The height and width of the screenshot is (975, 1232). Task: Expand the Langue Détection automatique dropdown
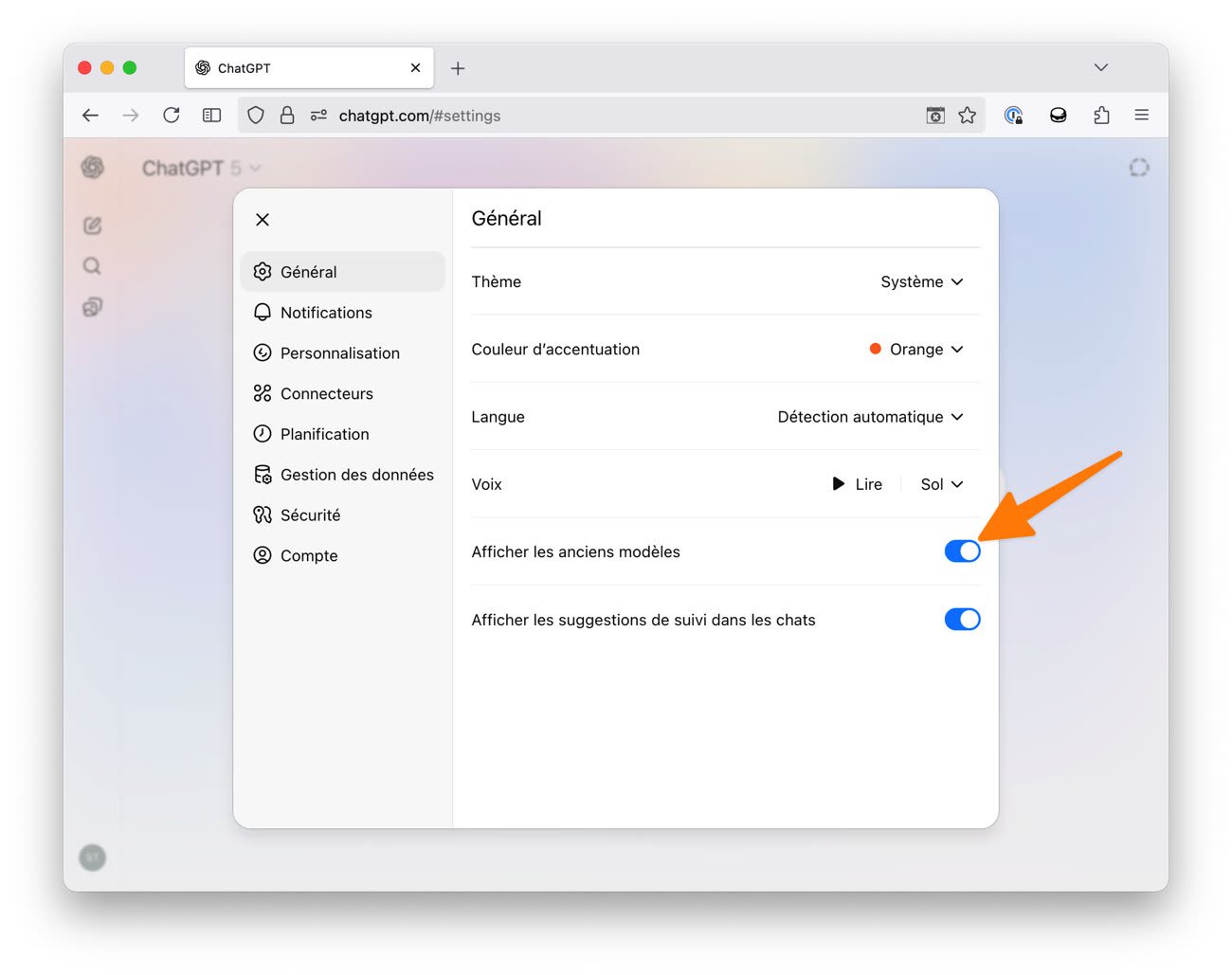[870, 417]
